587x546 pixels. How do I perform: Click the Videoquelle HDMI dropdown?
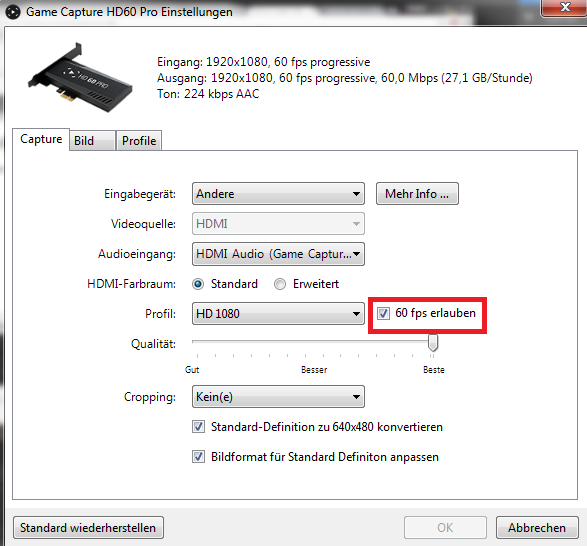pyautogui.click(x=278, y=224)
